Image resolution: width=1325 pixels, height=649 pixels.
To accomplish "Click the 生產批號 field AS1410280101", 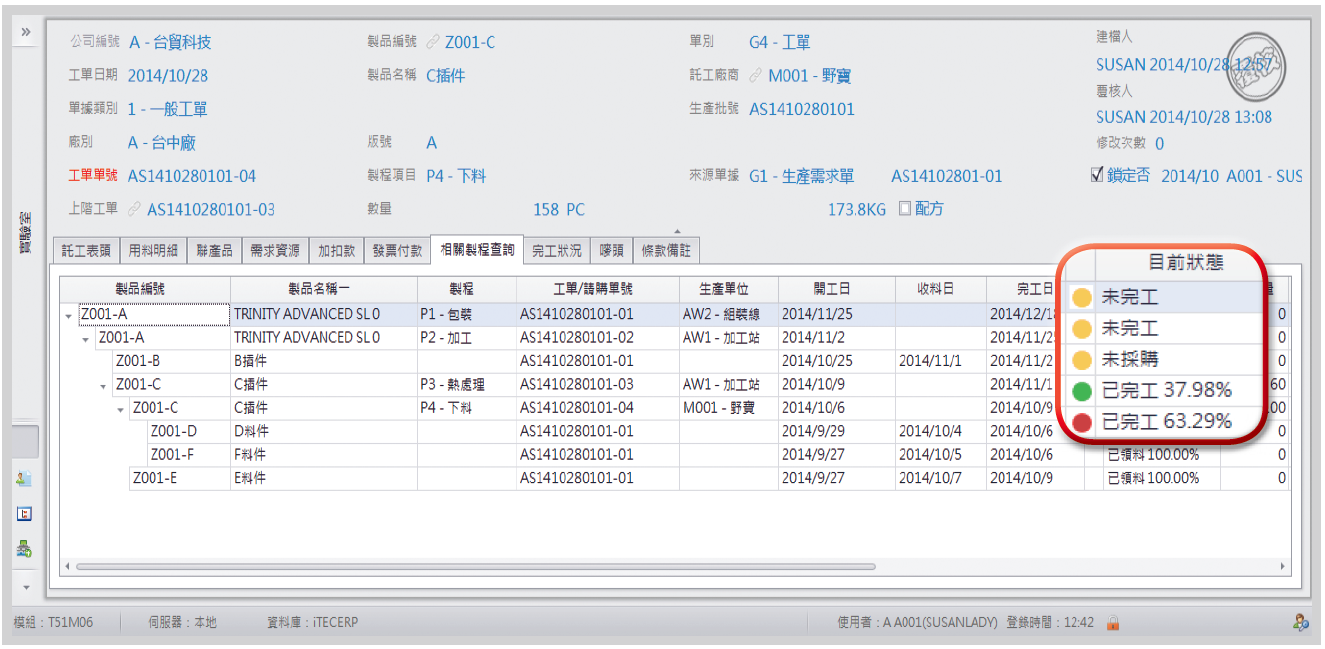I will pyautogui.click(x=802, y=109).
